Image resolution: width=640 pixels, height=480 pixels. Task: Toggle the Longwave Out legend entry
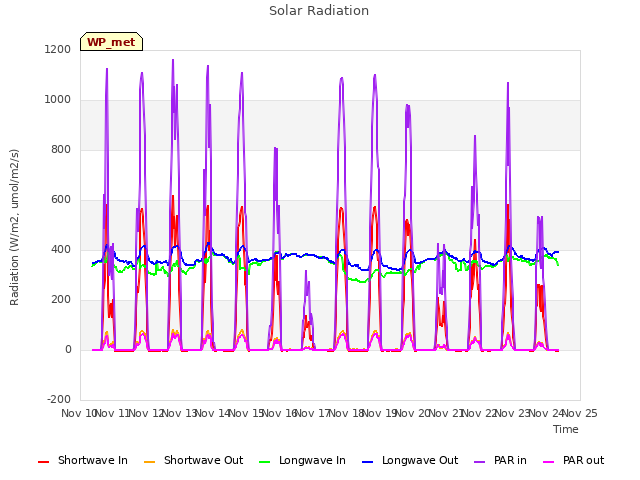[x=410, y=460]
